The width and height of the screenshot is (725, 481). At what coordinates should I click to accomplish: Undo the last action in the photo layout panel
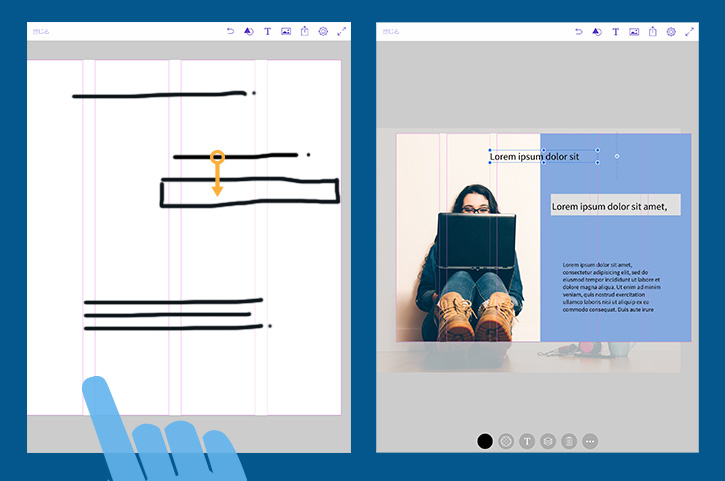pyautogui.click(x=578, y=31)
